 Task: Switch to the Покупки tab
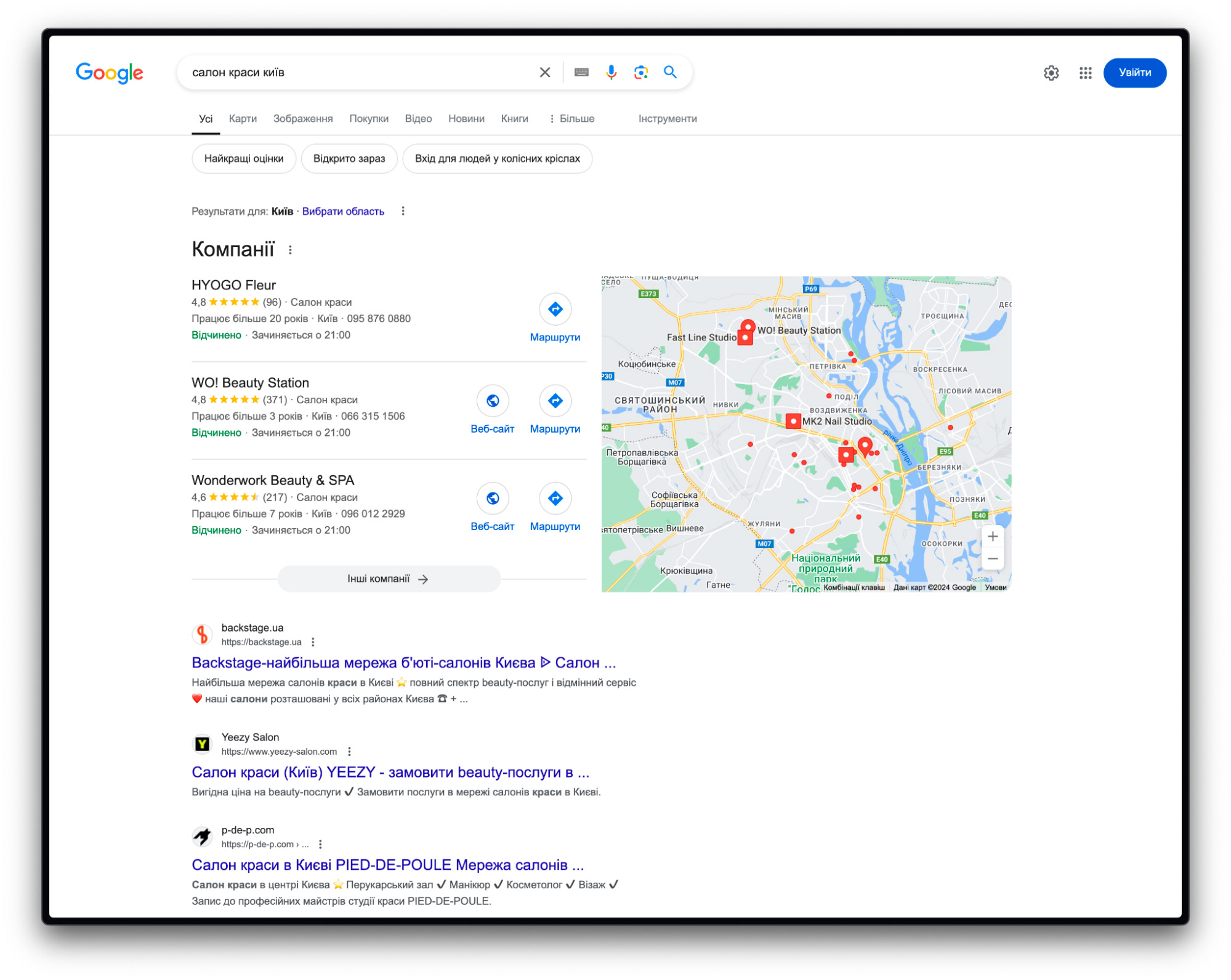[369, 119]
